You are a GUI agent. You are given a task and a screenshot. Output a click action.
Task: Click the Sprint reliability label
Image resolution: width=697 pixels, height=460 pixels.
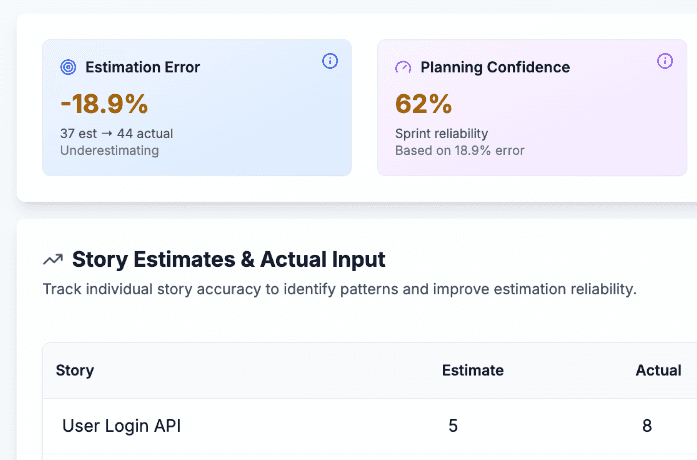(441, 133)
